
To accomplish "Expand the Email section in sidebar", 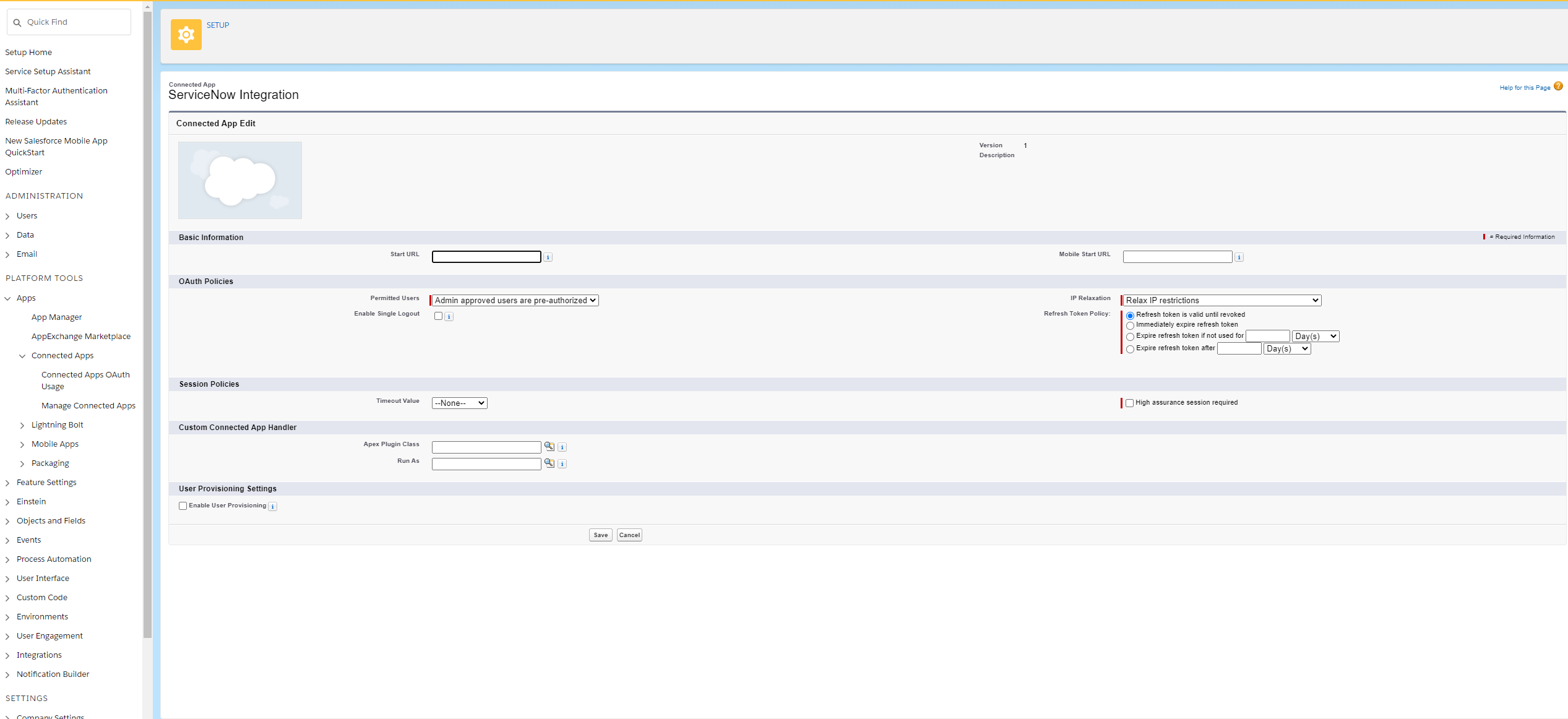I will pyautogui.click(x=7, y=255).
